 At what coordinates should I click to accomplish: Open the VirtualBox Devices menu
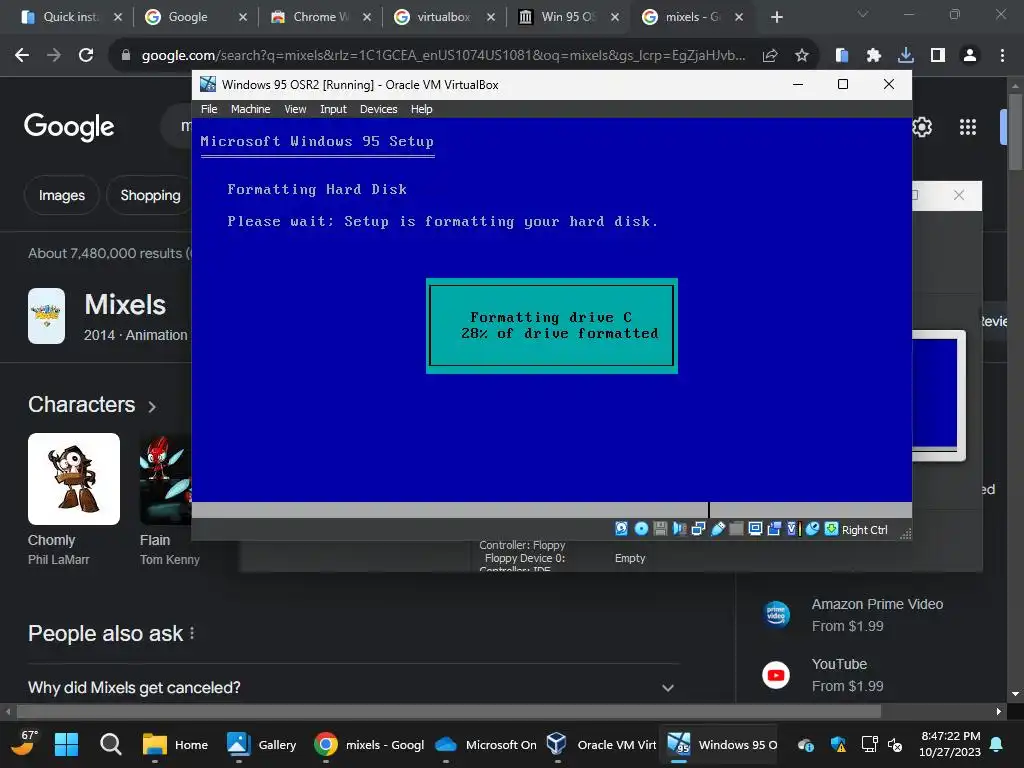coord(378,109)
